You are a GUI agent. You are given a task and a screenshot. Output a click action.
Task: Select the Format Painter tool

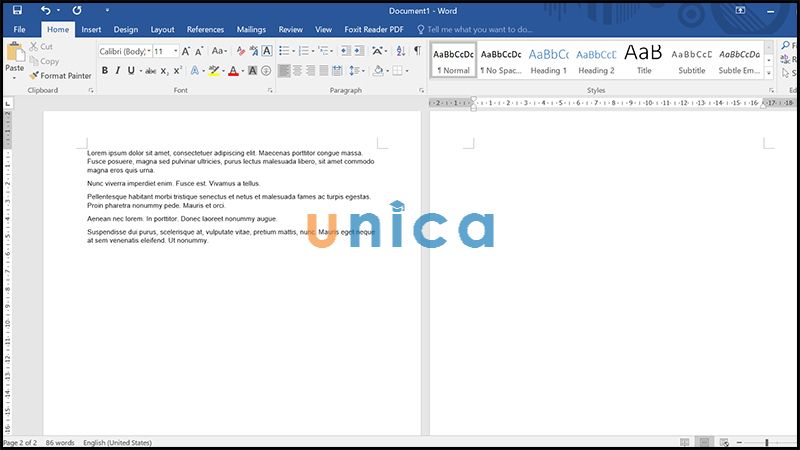61,75
